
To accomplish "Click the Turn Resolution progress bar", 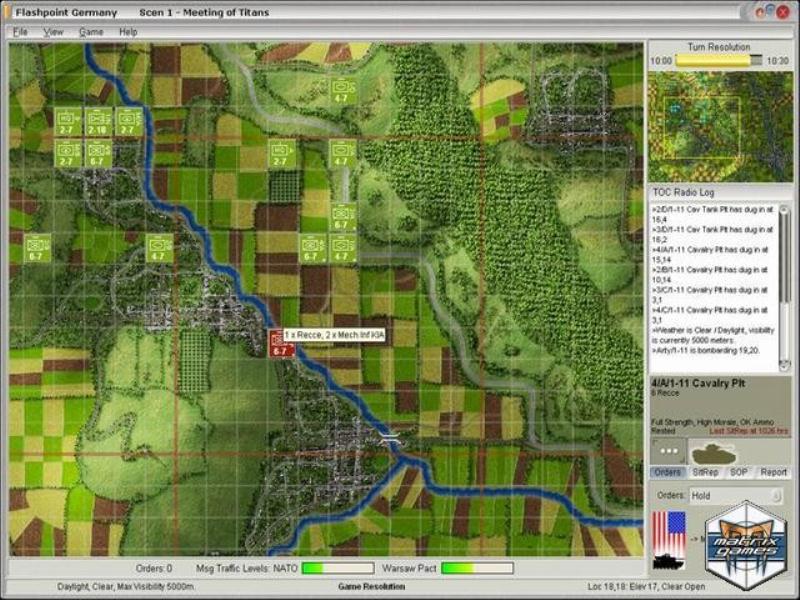I will pos(715,60).
